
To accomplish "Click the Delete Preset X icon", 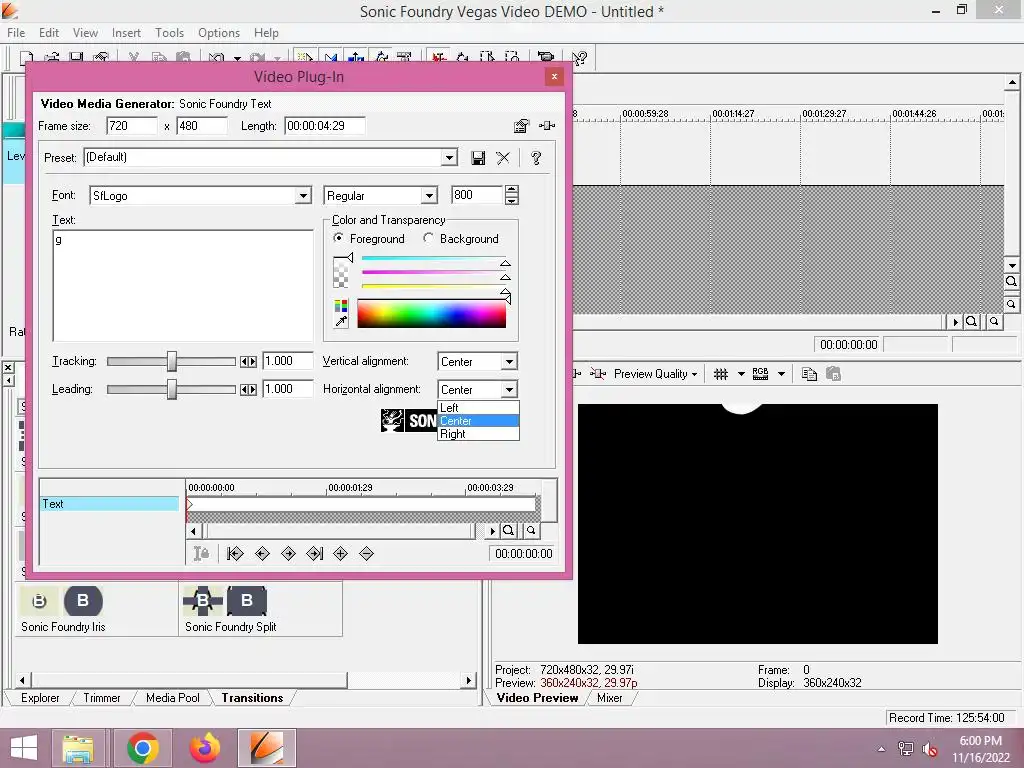I will pos(503,158).
